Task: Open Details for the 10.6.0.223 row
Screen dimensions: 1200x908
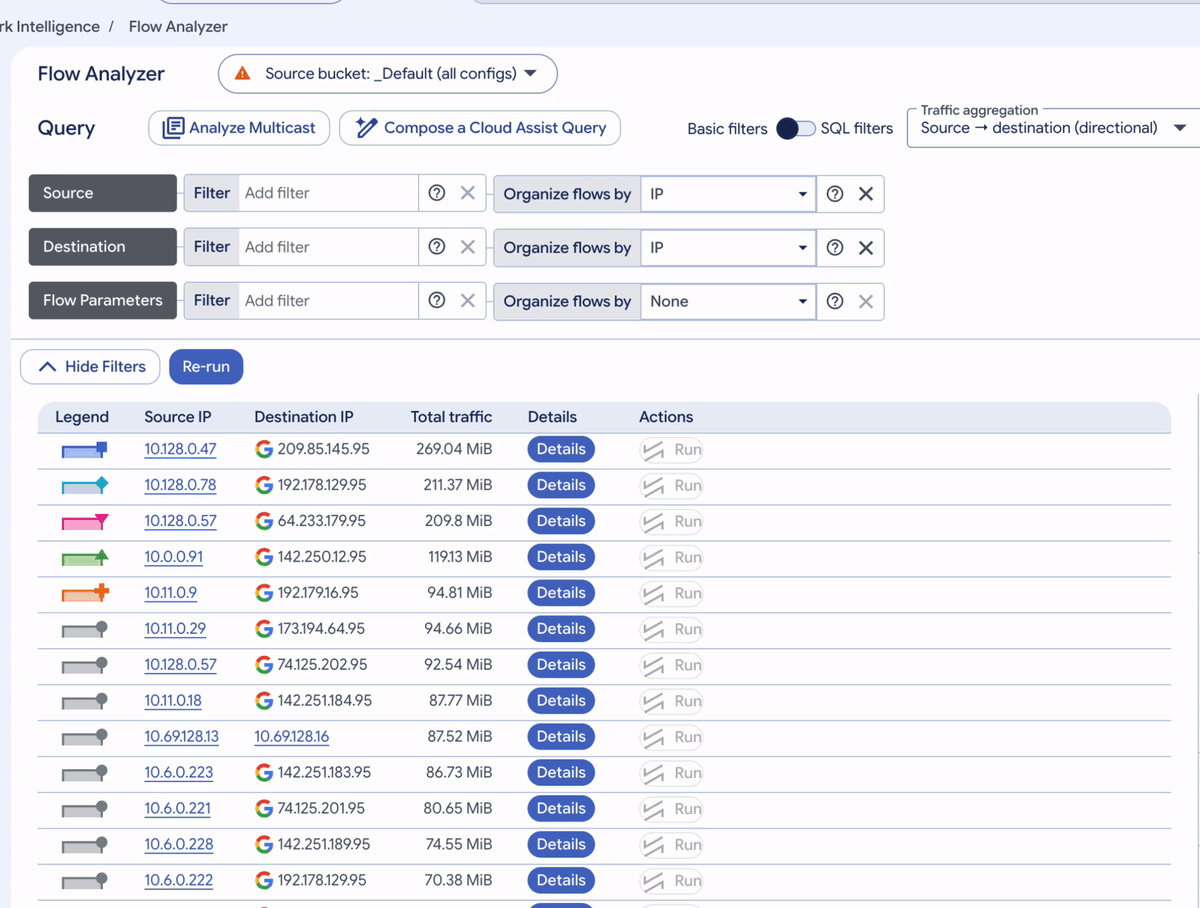Action: [x=561, y=773]
